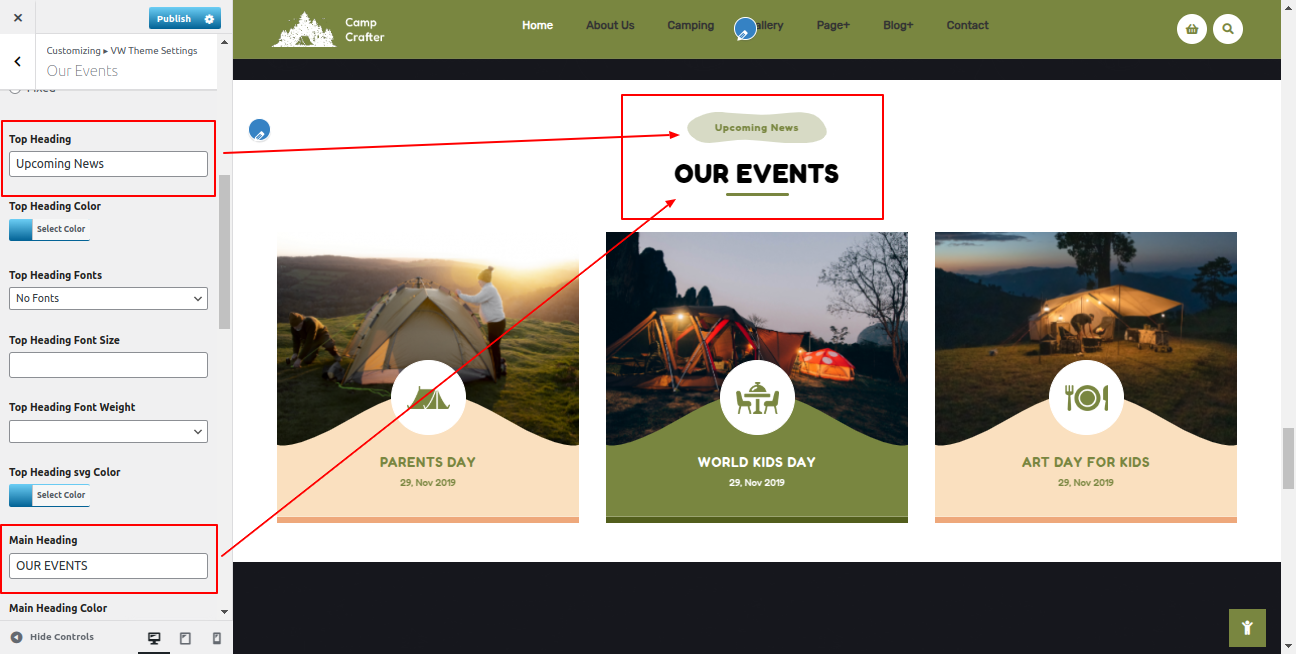The image size is (1296, 654).
Task: Click the accessibility icon at bottom right
Action: 1246,628
